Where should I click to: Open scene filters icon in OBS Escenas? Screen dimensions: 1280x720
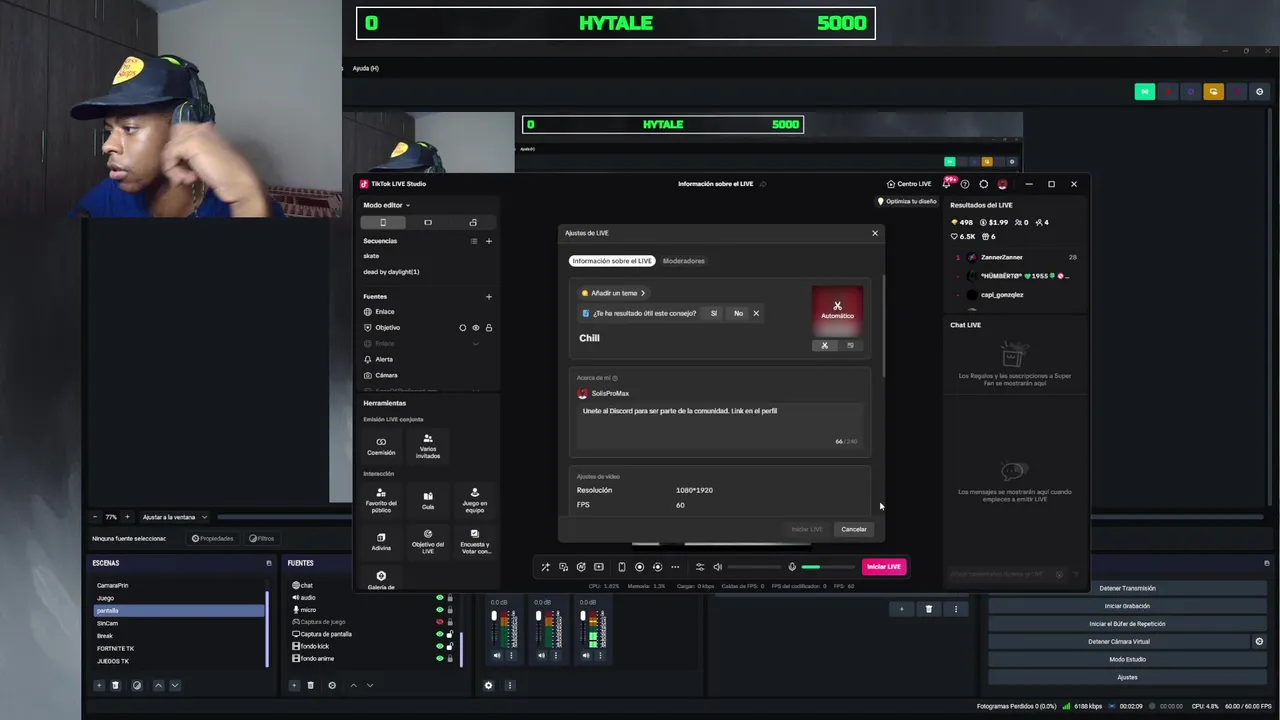point(137,685)
